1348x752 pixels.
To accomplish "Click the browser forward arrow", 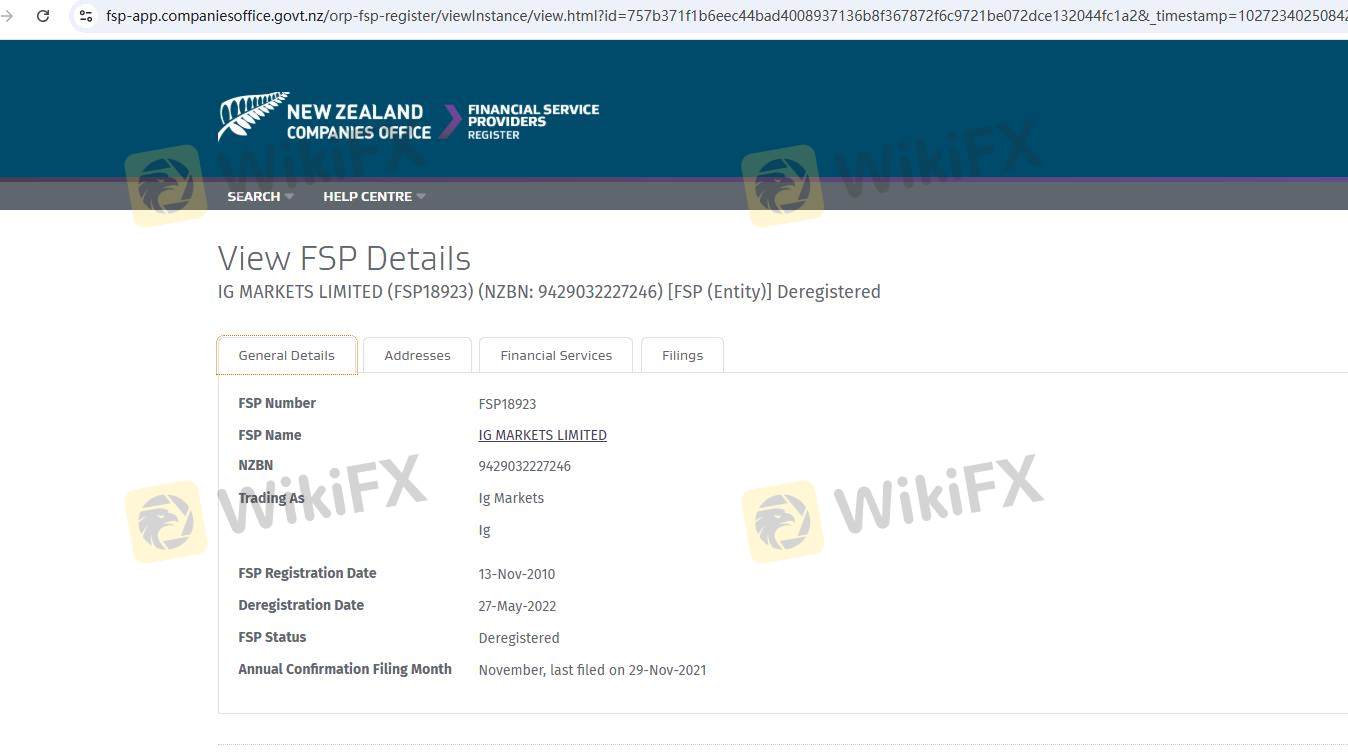I will 8,16.
